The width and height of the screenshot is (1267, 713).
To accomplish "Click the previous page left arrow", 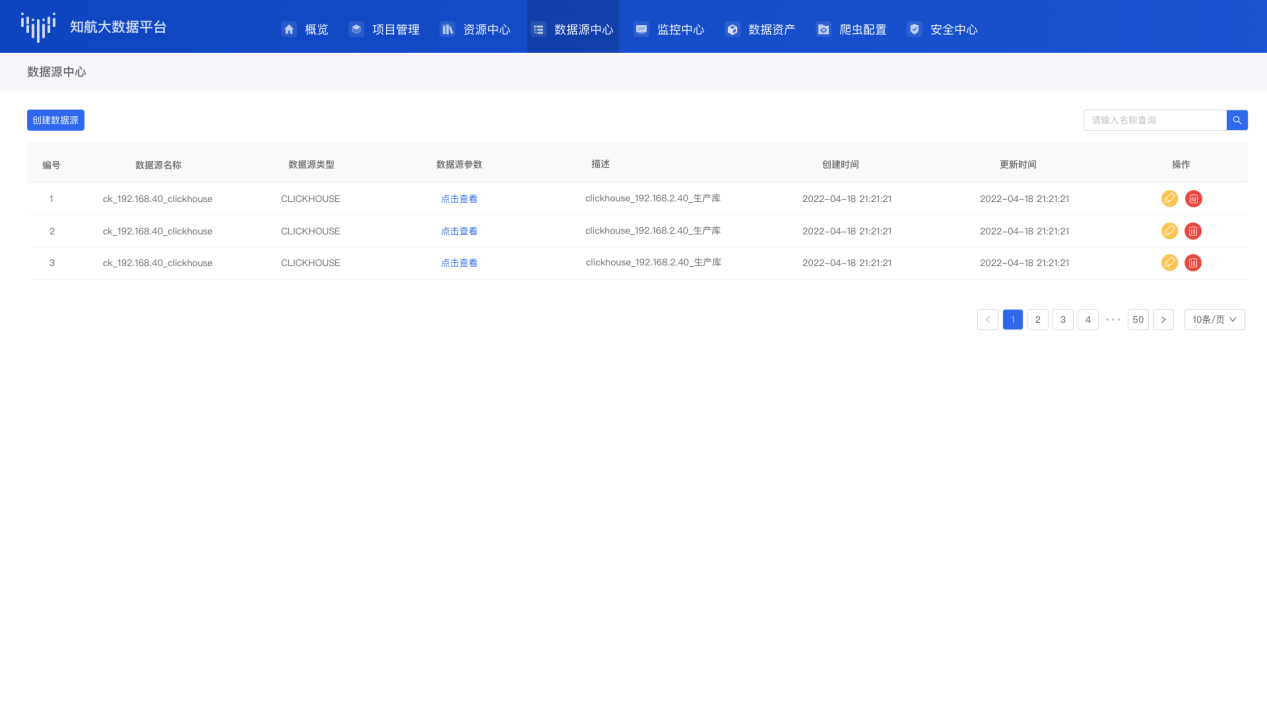I will pyautogui.click(x=987, y=320).
